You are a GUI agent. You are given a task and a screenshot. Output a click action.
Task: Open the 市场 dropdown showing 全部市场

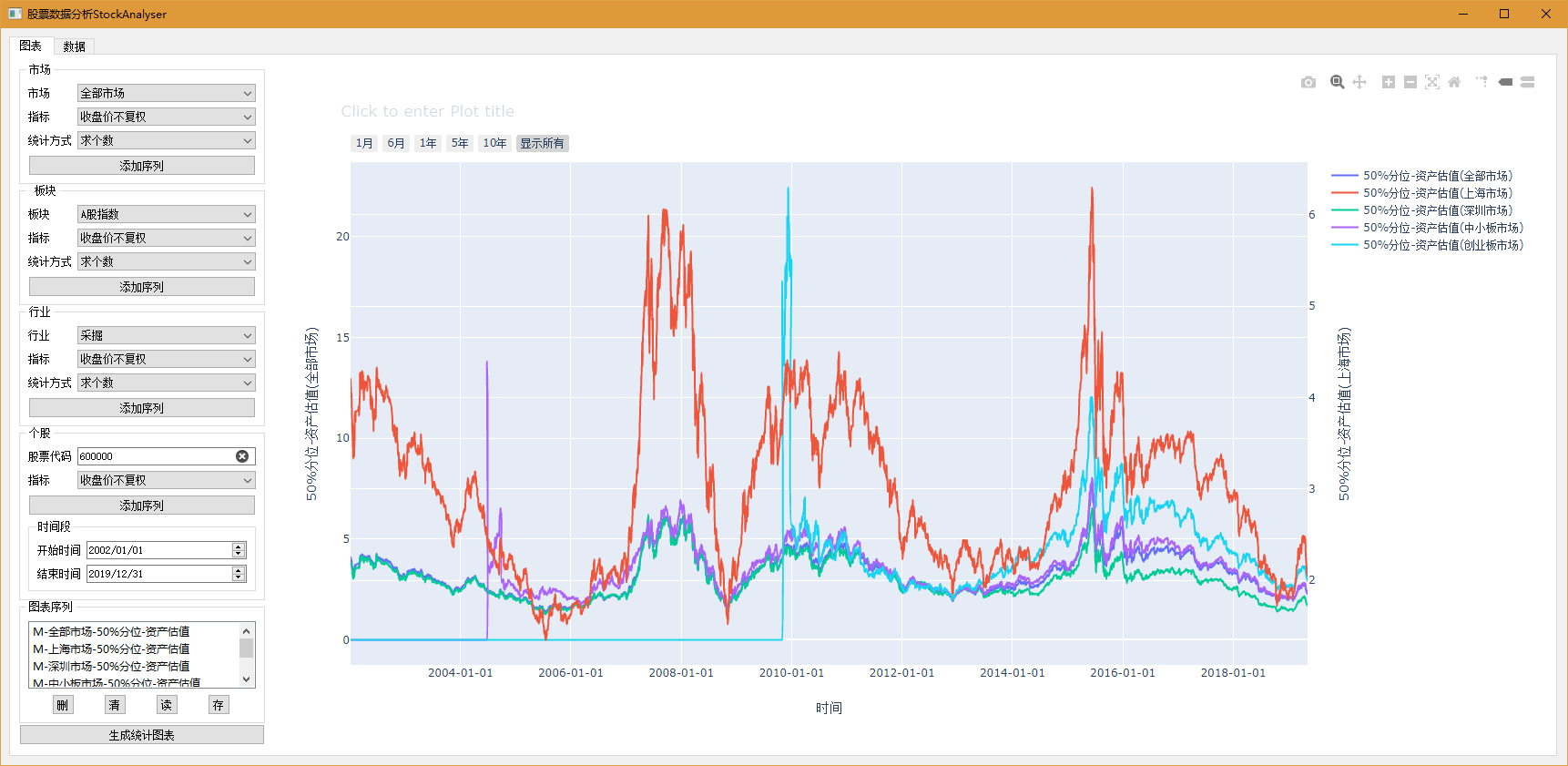click(166, 93)
